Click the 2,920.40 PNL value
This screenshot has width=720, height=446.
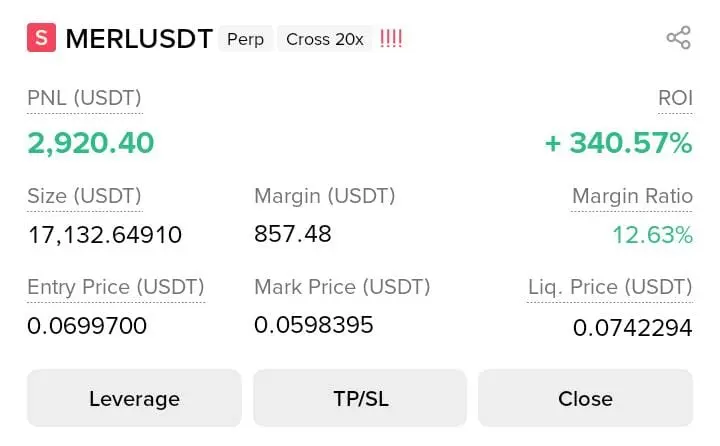(91, 143)
